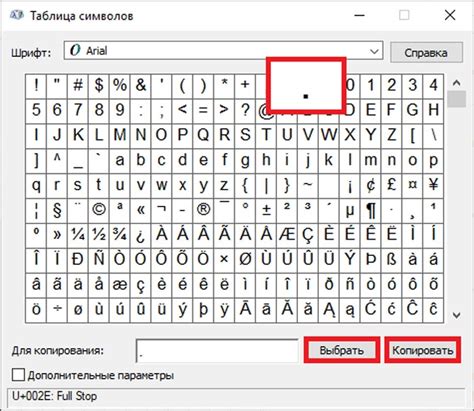
Task: Open the Шрифт font dropdown showing Arial
Action: coord(223,51)
